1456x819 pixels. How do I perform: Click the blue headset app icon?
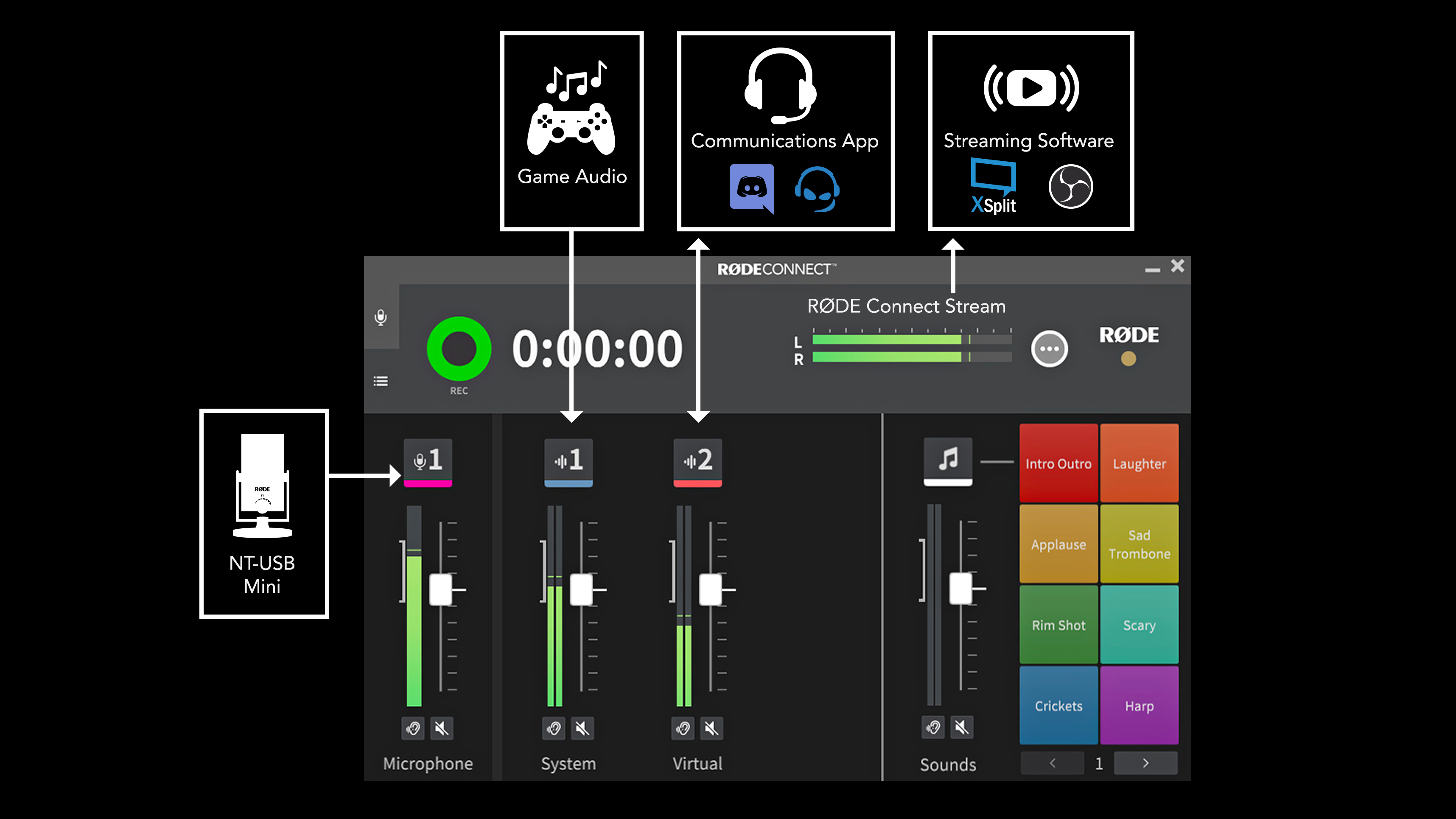click(x=817, y=189)
